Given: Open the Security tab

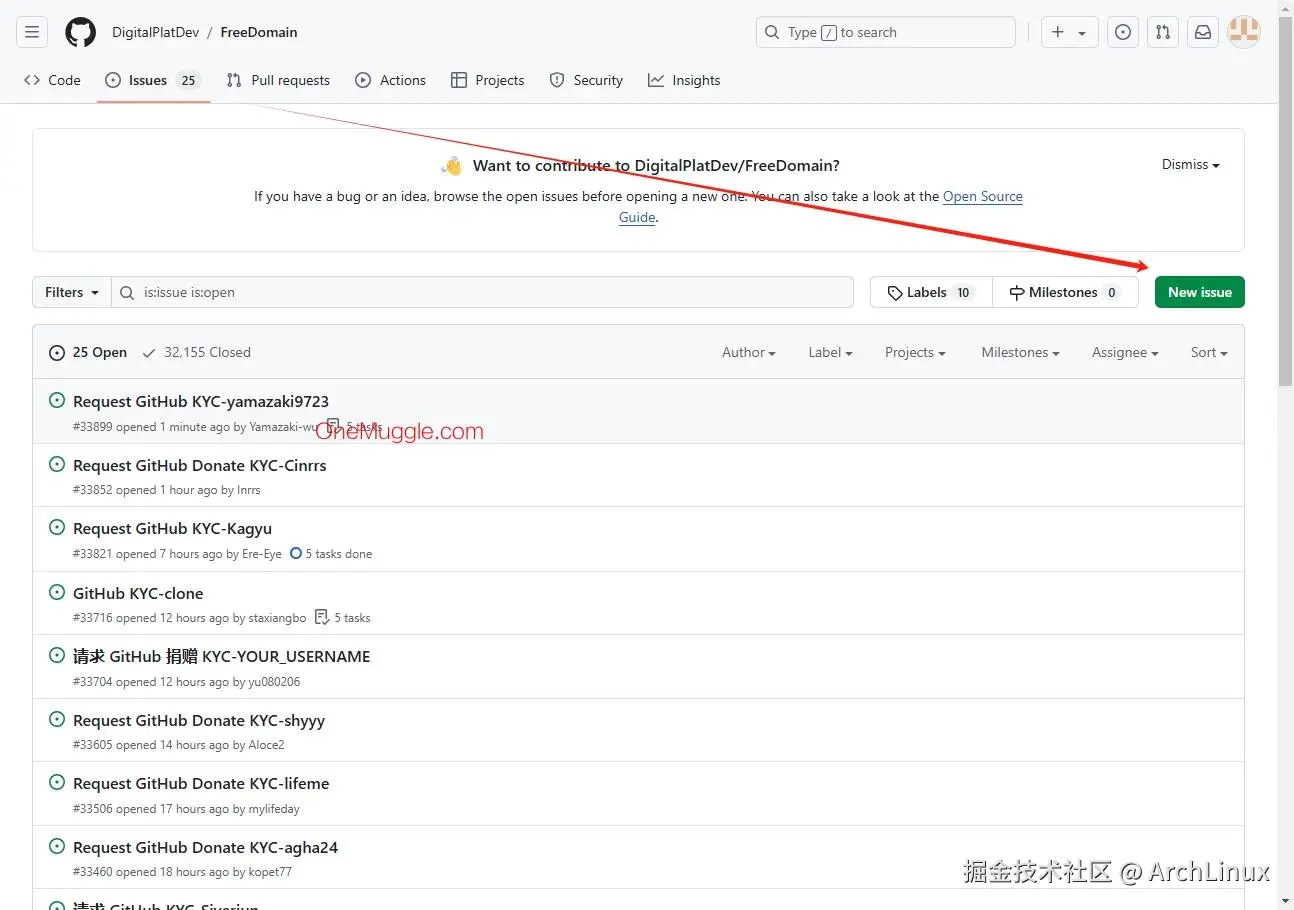Looking at the screenshot, I should (586, 80).
